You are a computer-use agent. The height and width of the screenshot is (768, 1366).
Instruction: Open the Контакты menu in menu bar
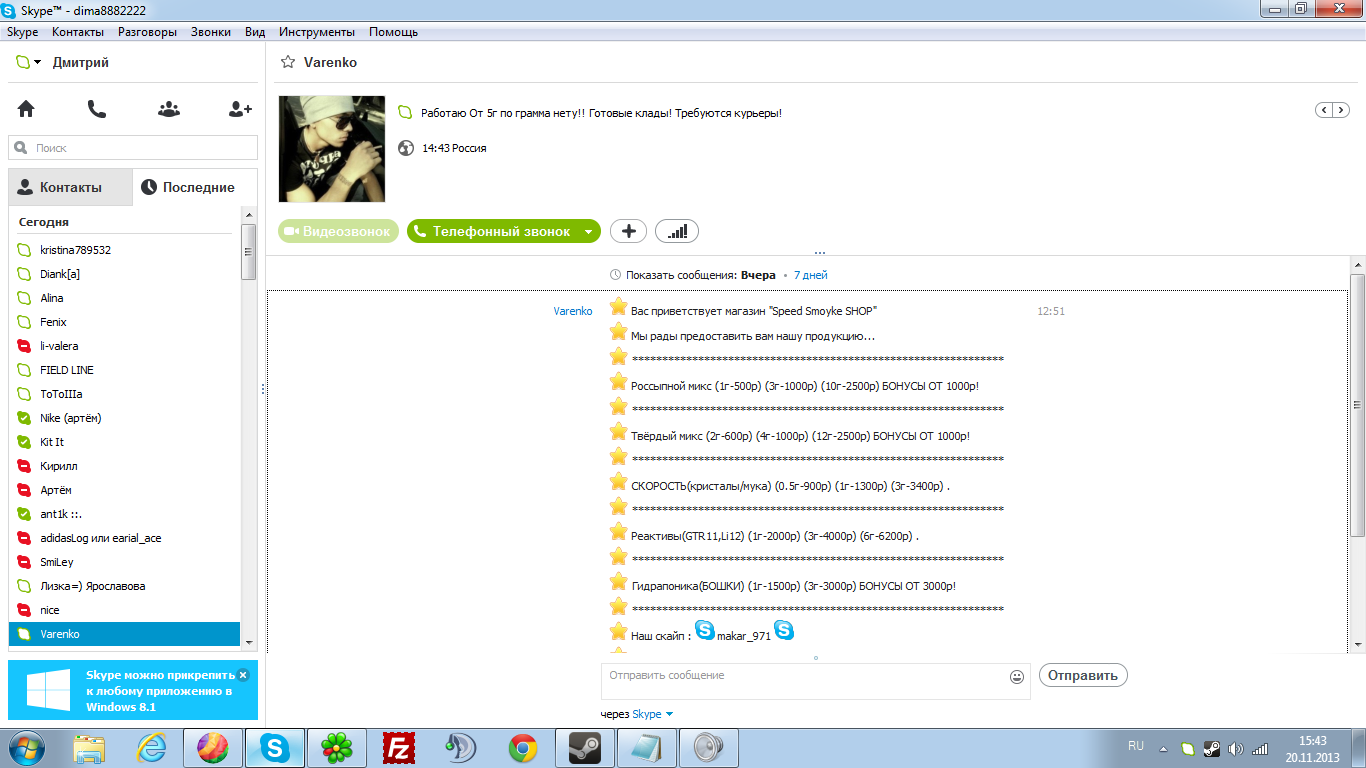78,32
